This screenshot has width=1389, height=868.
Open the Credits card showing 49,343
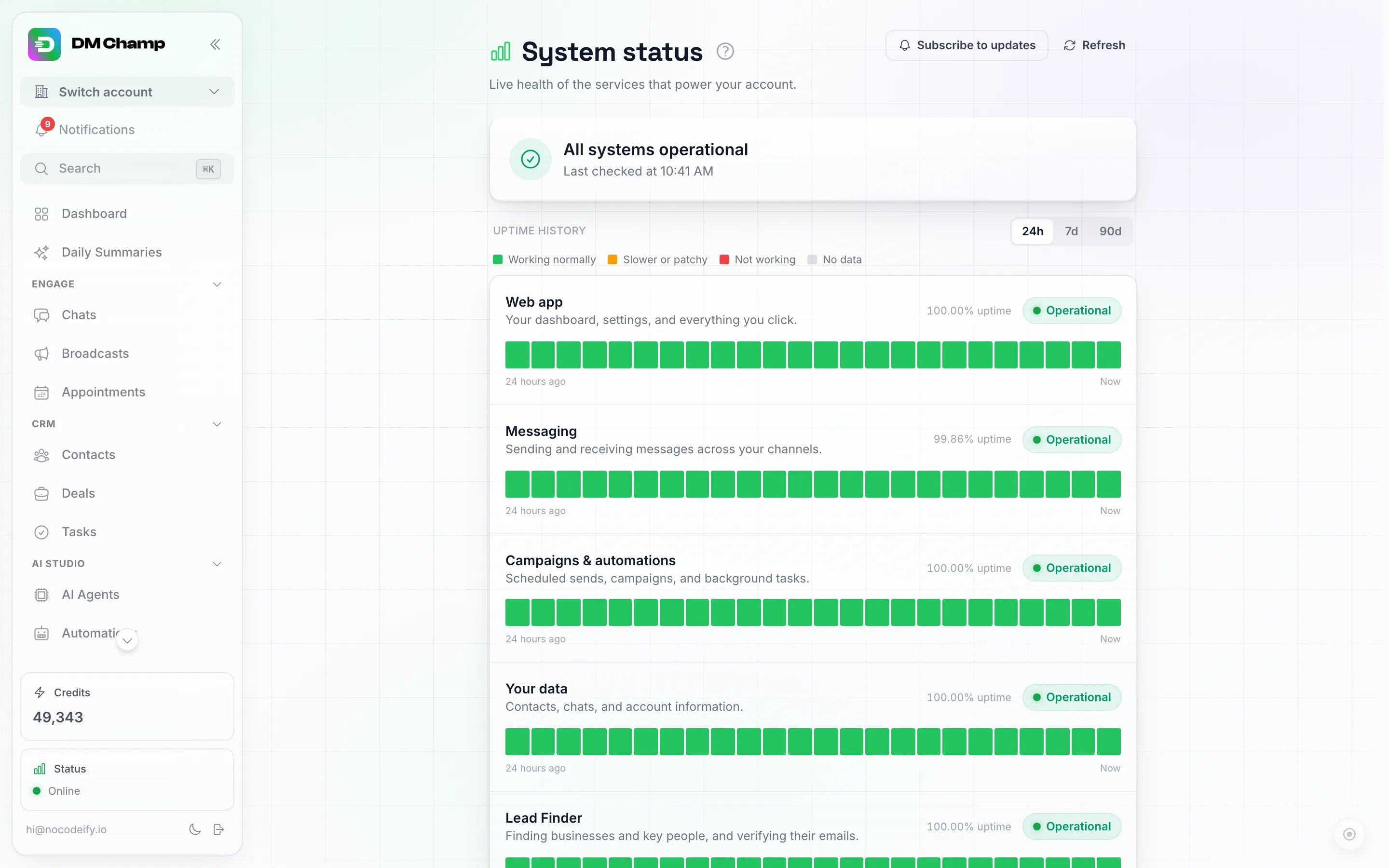click(x=127, y=706)
